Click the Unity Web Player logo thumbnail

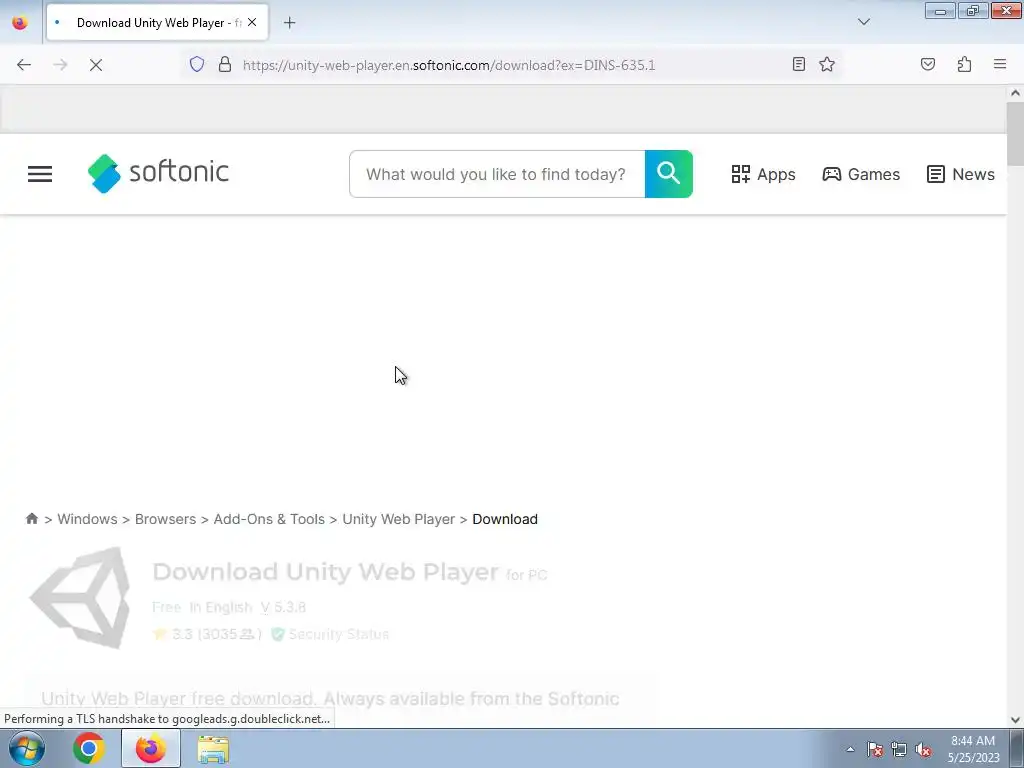click(80, 597)
